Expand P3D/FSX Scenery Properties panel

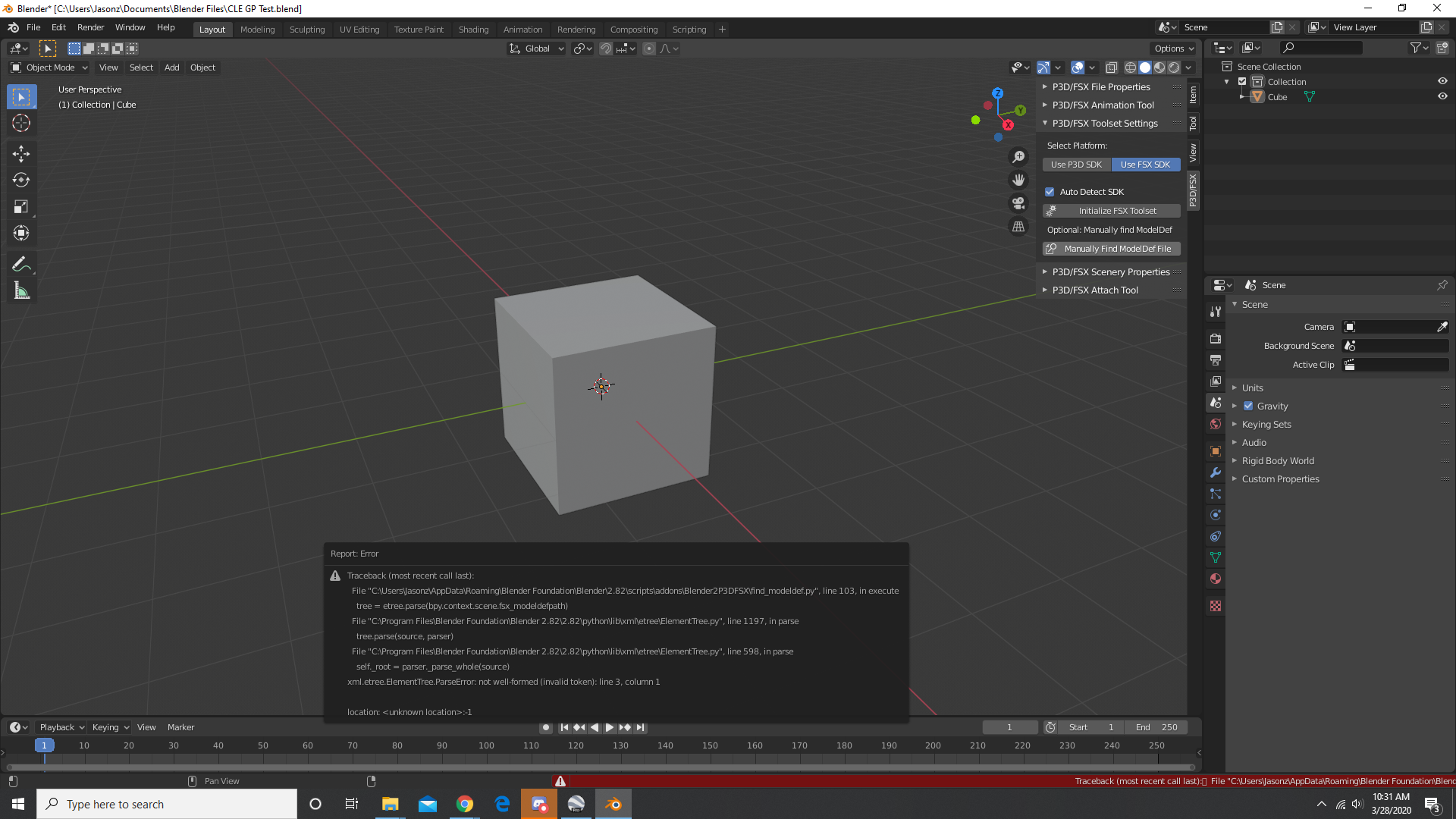(x=1111, y=271)
